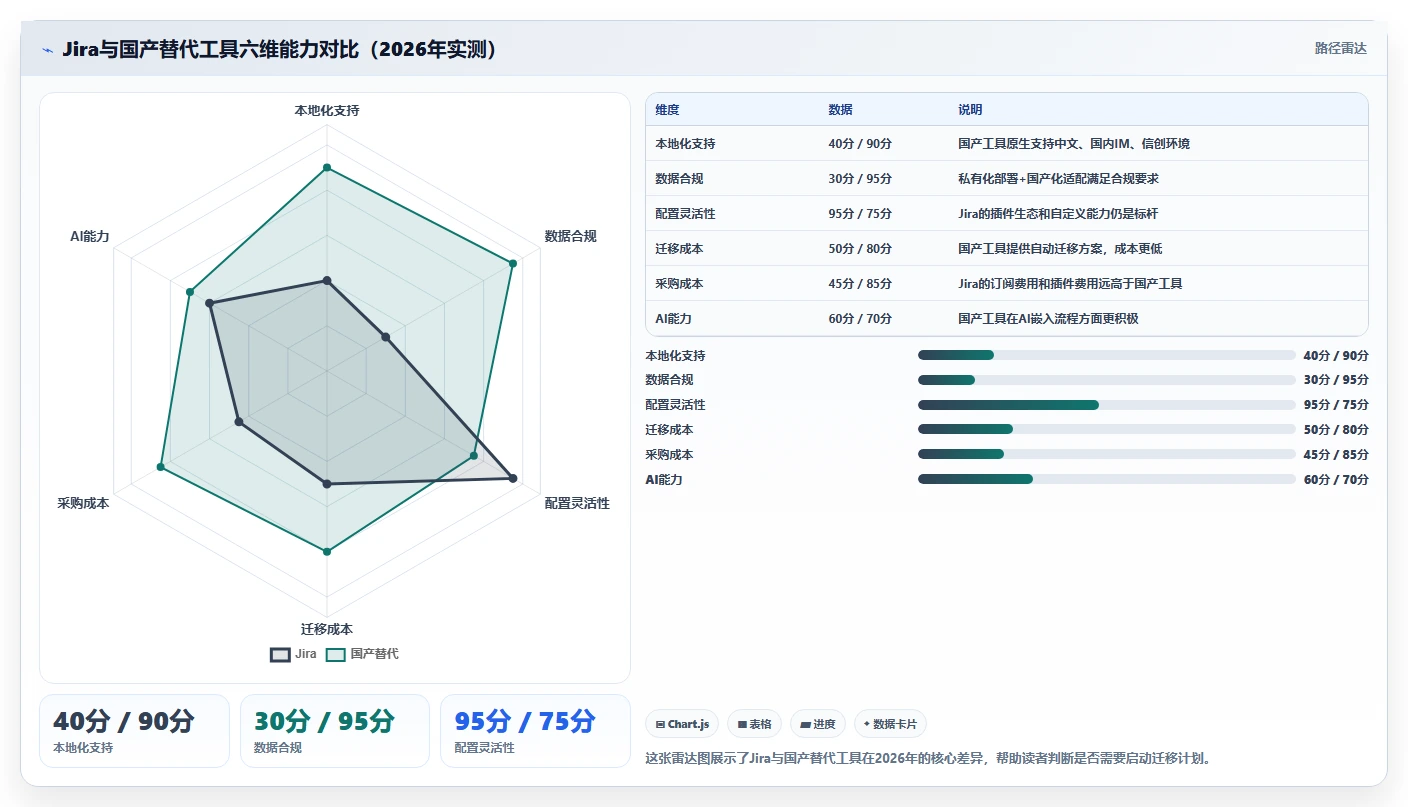Click the 国产替代 data point on the AI能力 axis
This screenshot has width=1408, height=807.
click(190, 292)
